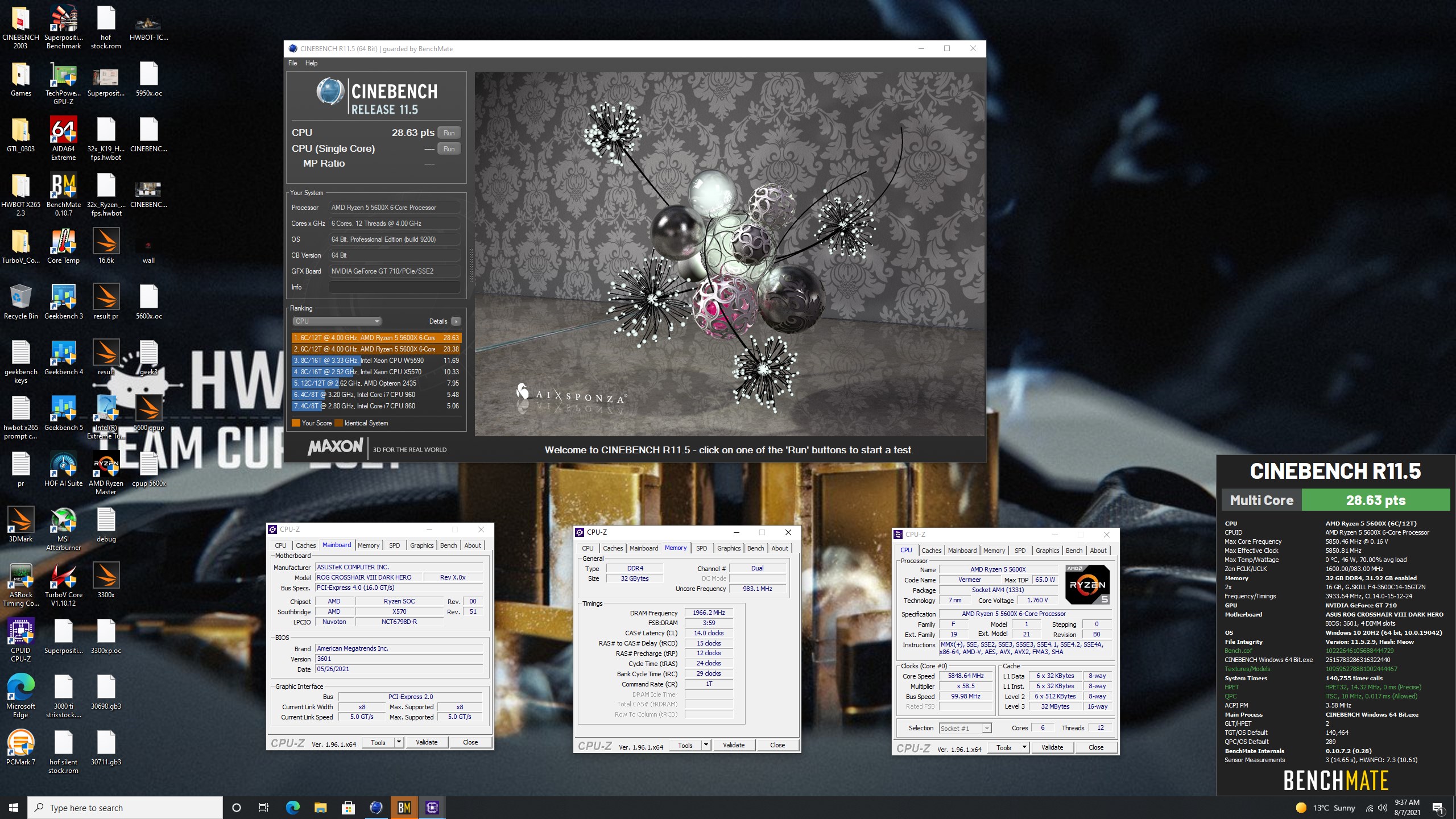Select ranking row AMD Opteron 2435
The width and height of the screenshot is (1456, 819).
pyautogui.click(x=377, y=383)
